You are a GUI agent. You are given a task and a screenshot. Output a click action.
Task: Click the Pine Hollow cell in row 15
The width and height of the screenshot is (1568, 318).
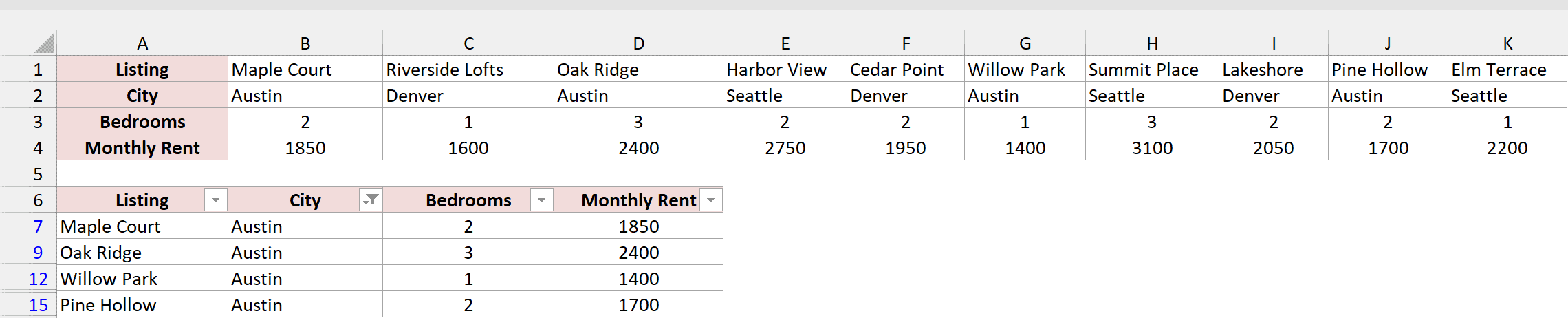tap(142, 304)
